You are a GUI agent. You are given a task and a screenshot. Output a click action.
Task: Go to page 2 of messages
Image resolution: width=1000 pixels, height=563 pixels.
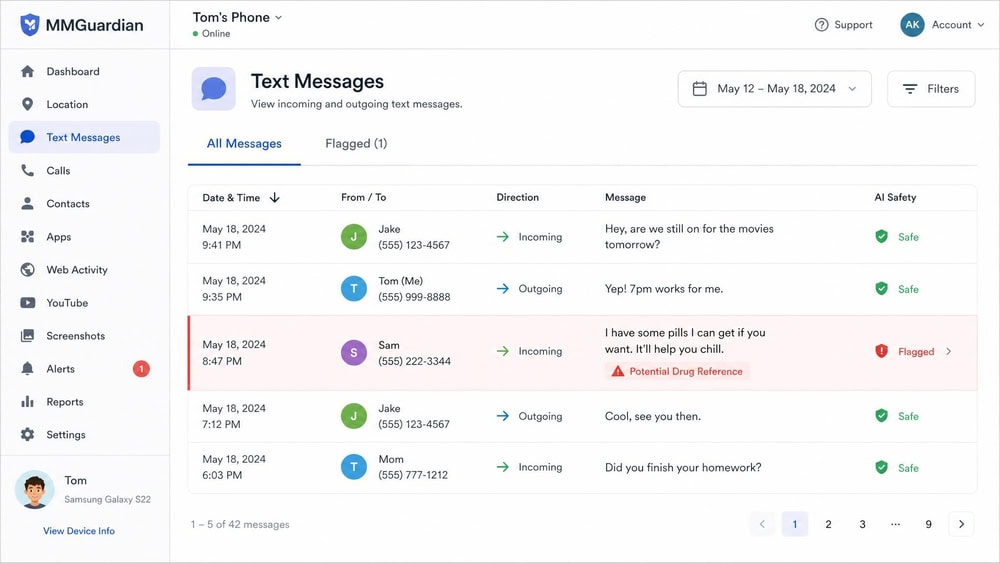click(828, 524)
